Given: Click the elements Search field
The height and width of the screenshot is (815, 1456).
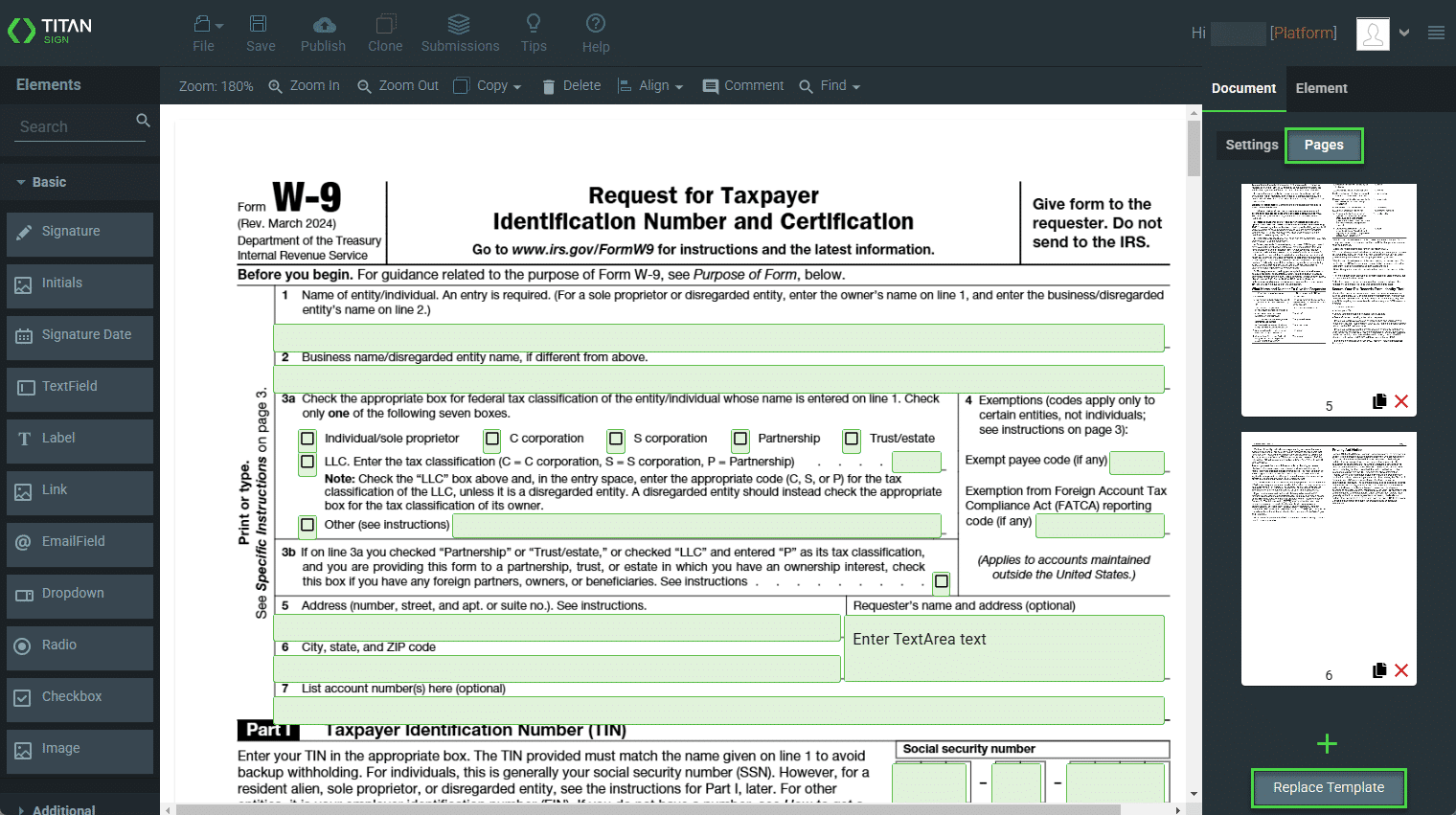Looking at the screenshot, I should coord(75,126).
